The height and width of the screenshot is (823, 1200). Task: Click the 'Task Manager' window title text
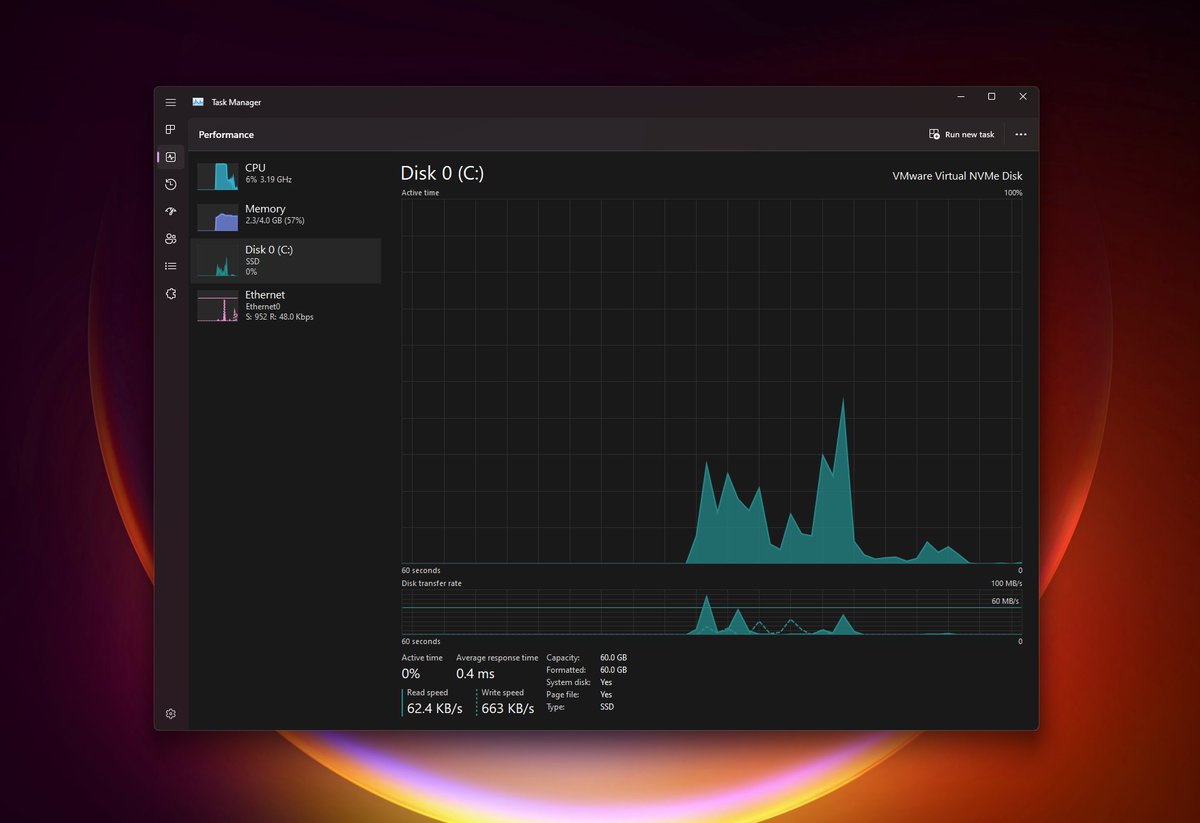point(236,102)
